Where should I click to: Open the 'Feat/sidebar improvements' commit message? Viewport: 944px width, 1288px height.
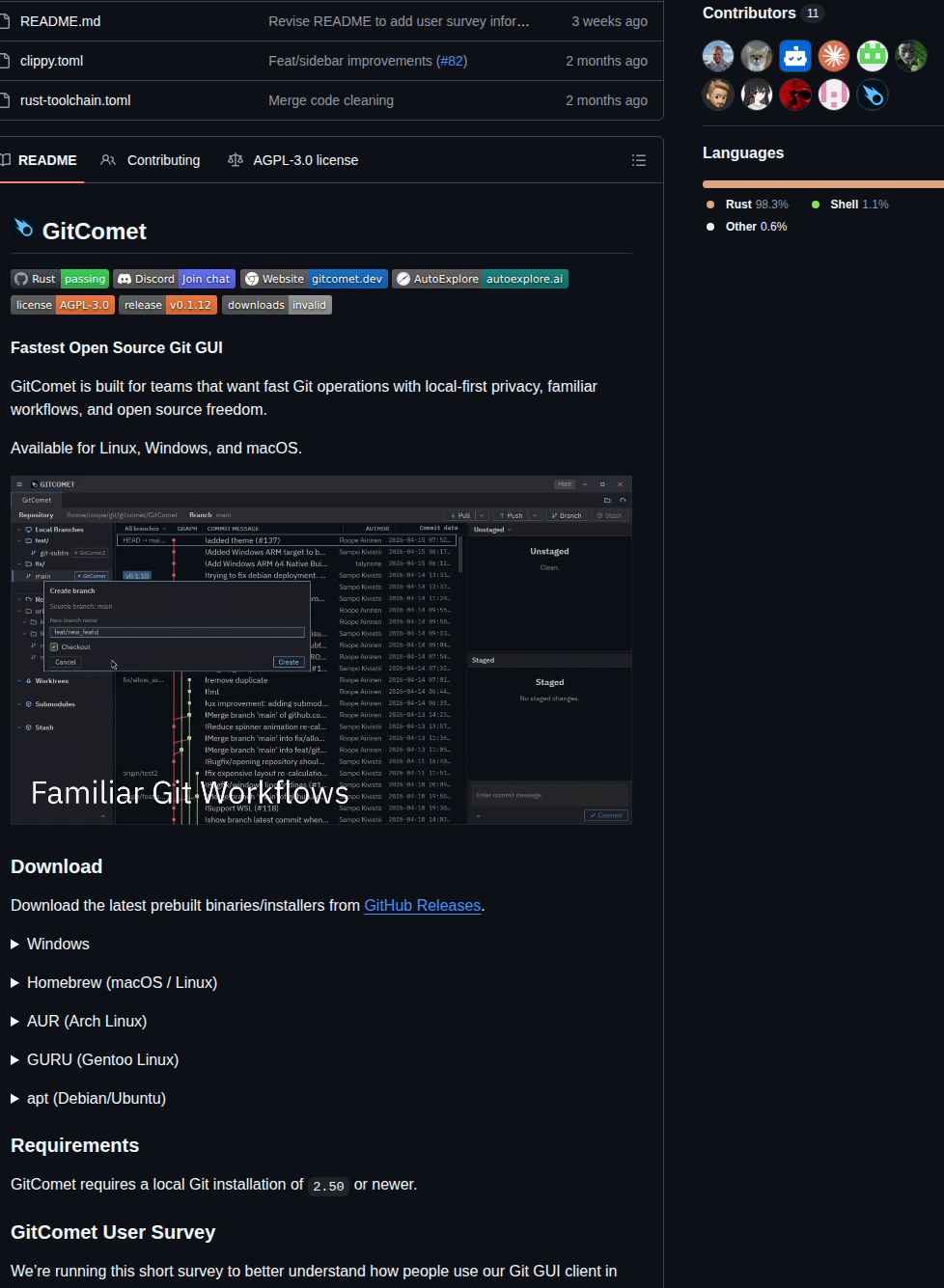[x=350, y=61]
